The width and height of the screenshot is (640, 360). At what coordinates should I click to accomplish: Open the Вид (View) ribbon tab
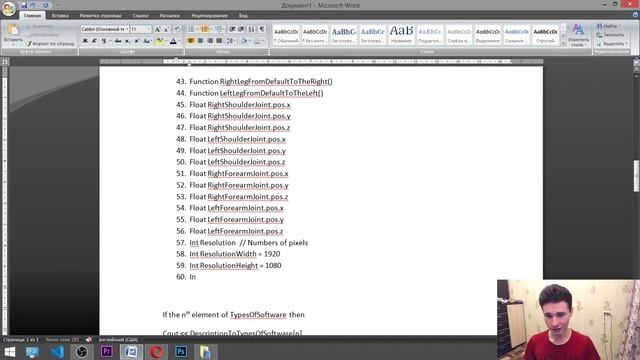pos(243,16)
